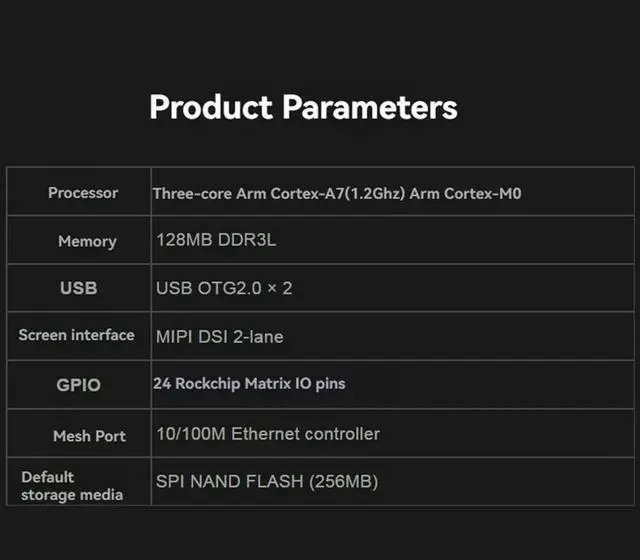Click the 24 Rockchip Matrix IO pins value
The image size is (640, 560).
tap(250, 383)
